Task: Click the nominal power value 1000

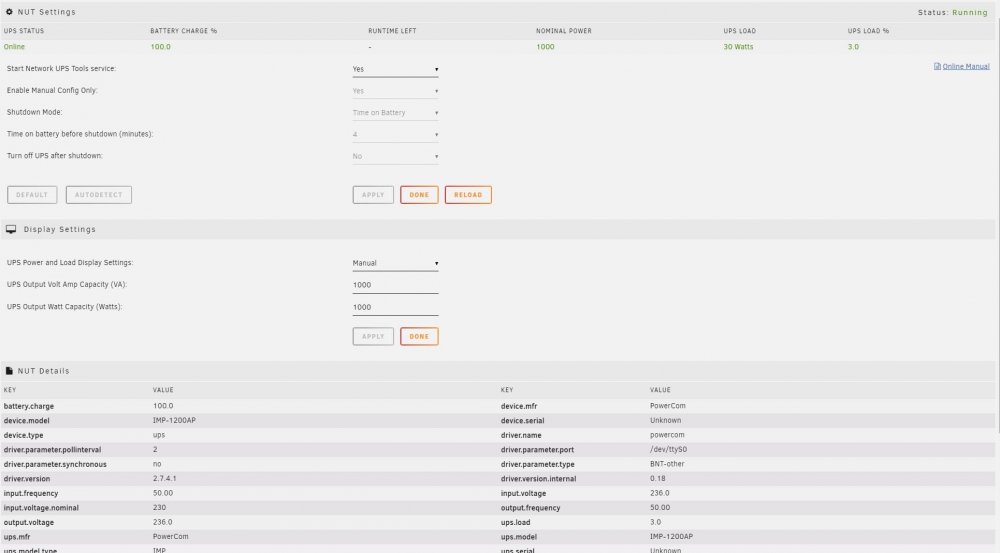Action: pyautogui.click(x=545, y=47)
